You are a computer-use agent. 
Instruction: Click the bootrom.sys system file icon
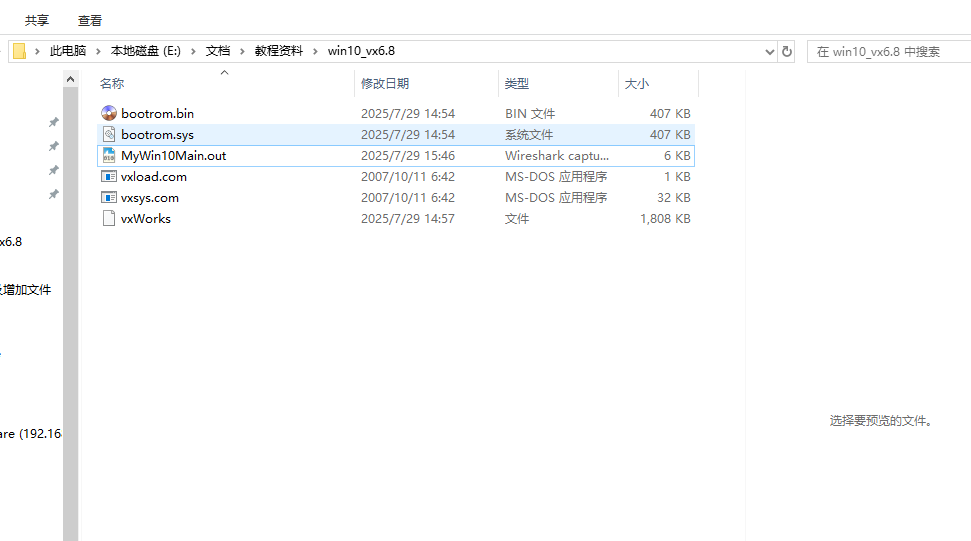(109, 134)
